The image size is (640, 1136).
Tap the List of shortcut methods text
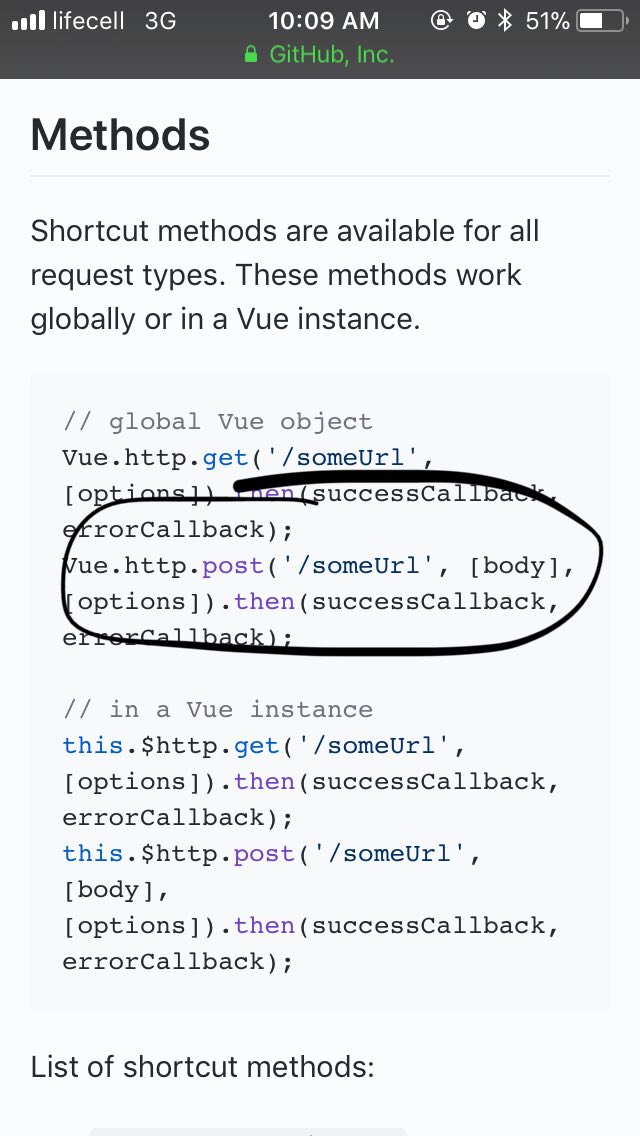click(202, 1066)
